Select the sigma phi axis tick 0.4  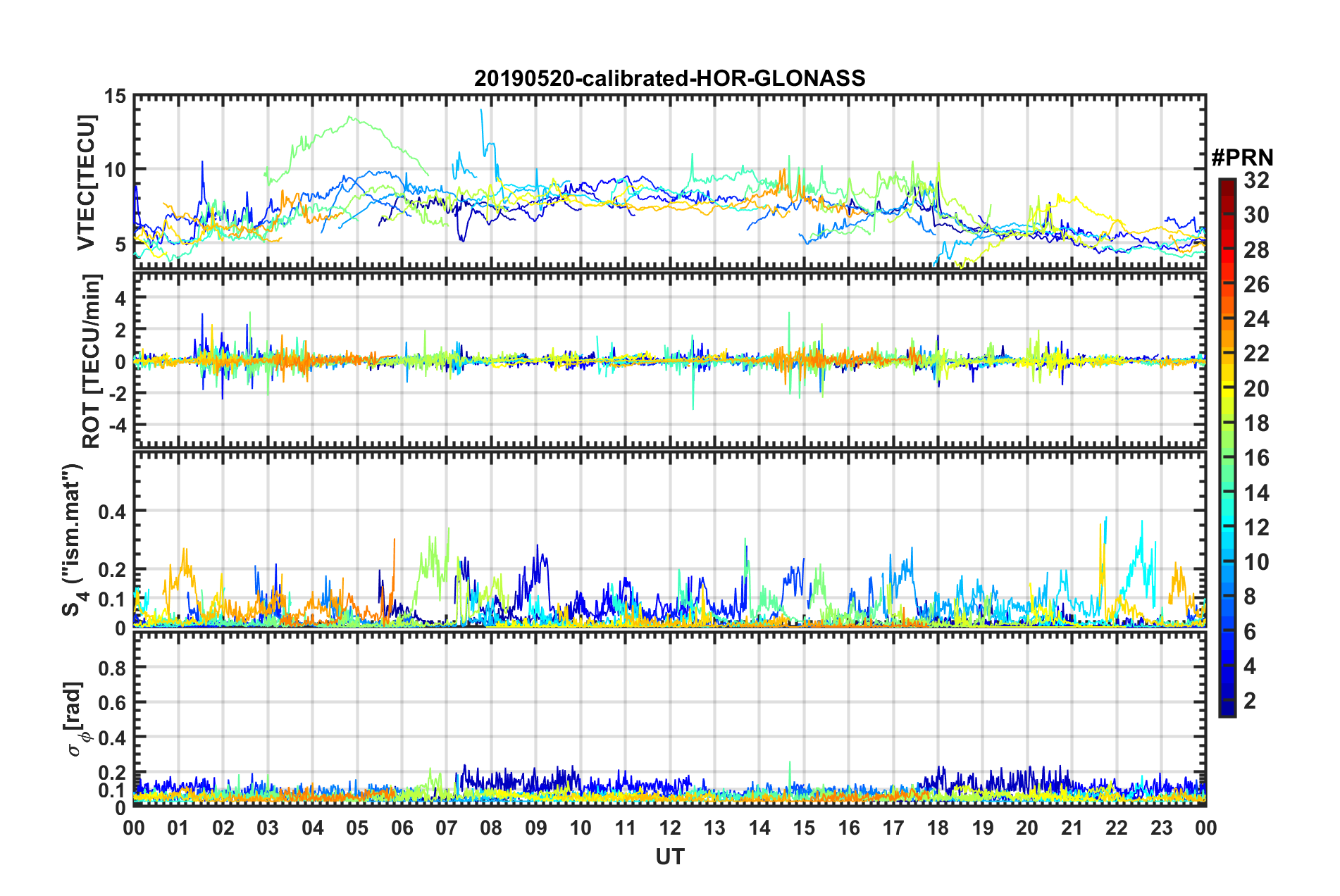pyautogui.click(x=113, y=738)
